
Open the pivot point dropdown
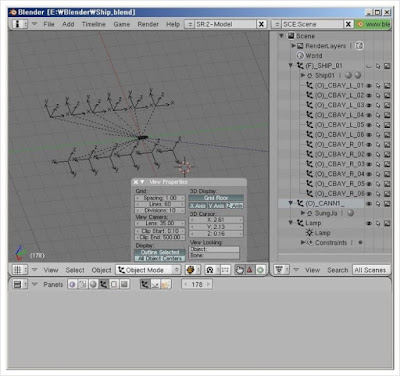(x=211, y=270)
